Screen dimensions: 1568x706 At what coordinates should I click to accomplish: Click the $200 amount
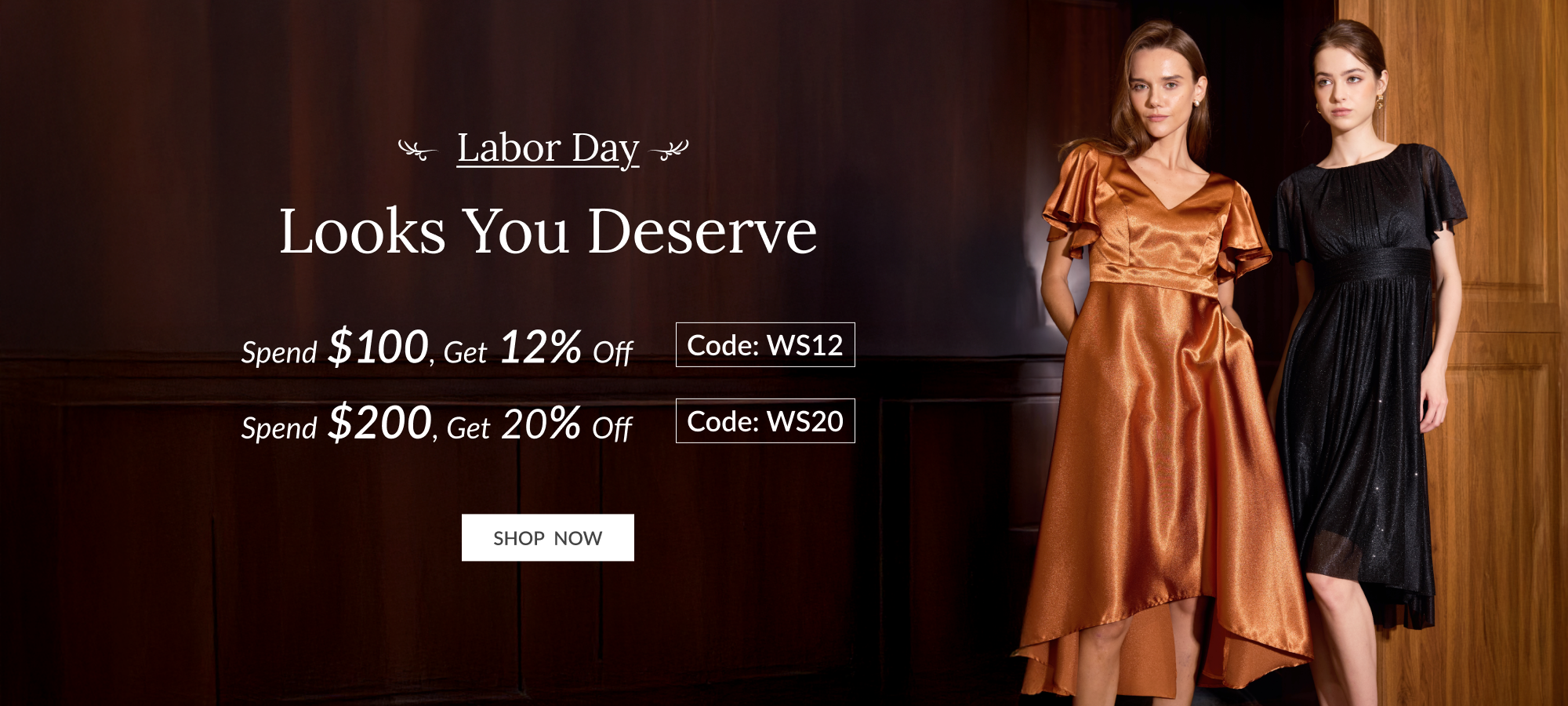pos(380,423)
